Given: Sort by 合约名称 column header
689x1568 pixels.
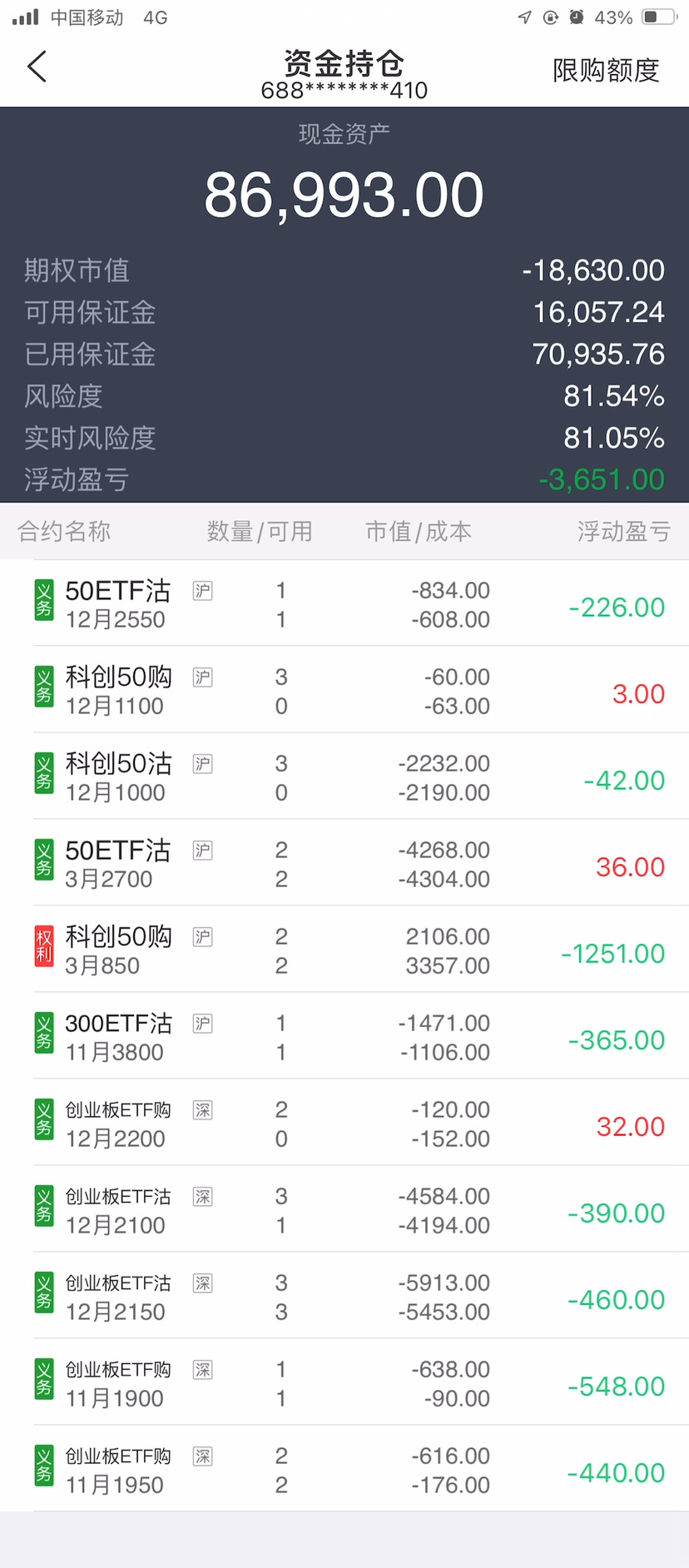Looking at the screenshot, I should [64, 531].
